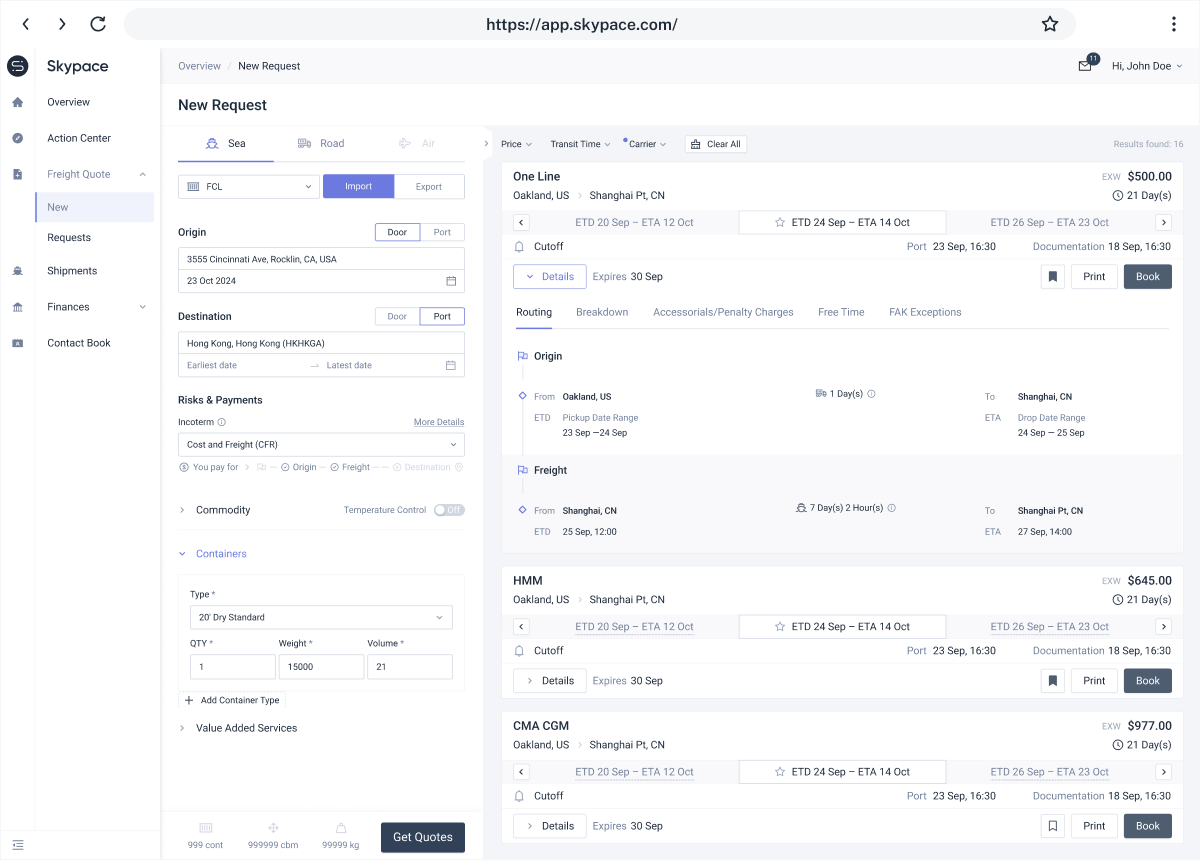Click the container Weight field
This screenshot has height=861, width=1200.
321,667
